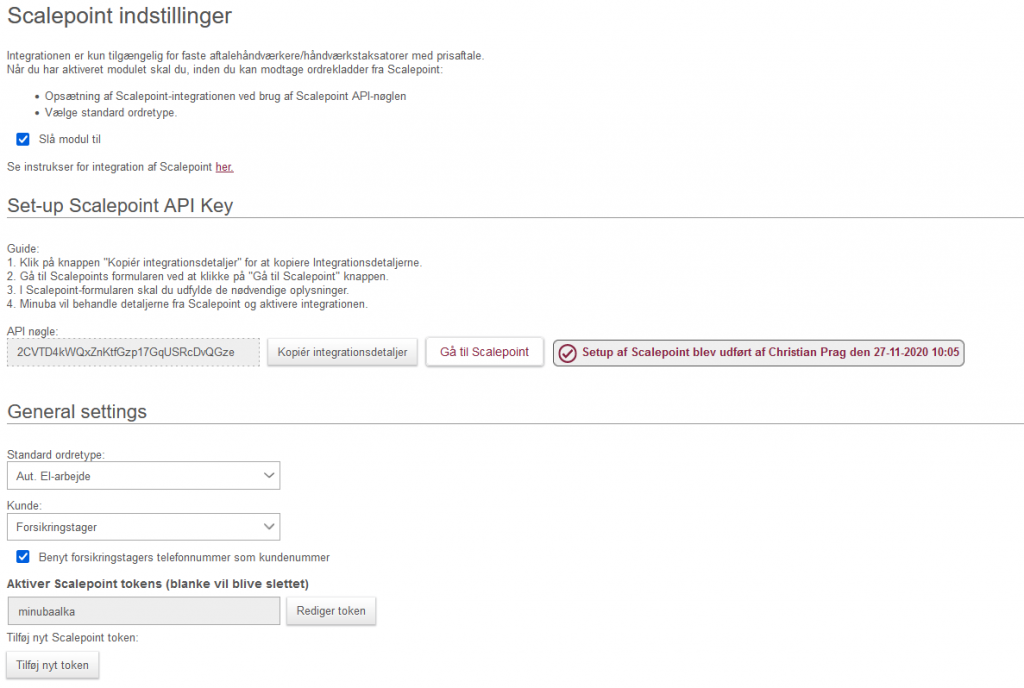
Task: Click the chevron on the Kunde dropdown
Action: tap(268, 527)
